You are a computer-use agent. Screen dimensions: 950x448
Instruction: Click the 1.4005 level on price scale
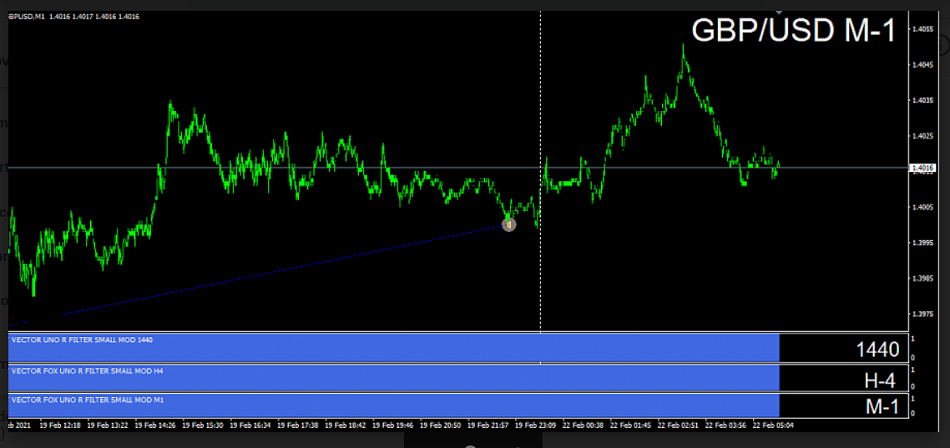923,207
